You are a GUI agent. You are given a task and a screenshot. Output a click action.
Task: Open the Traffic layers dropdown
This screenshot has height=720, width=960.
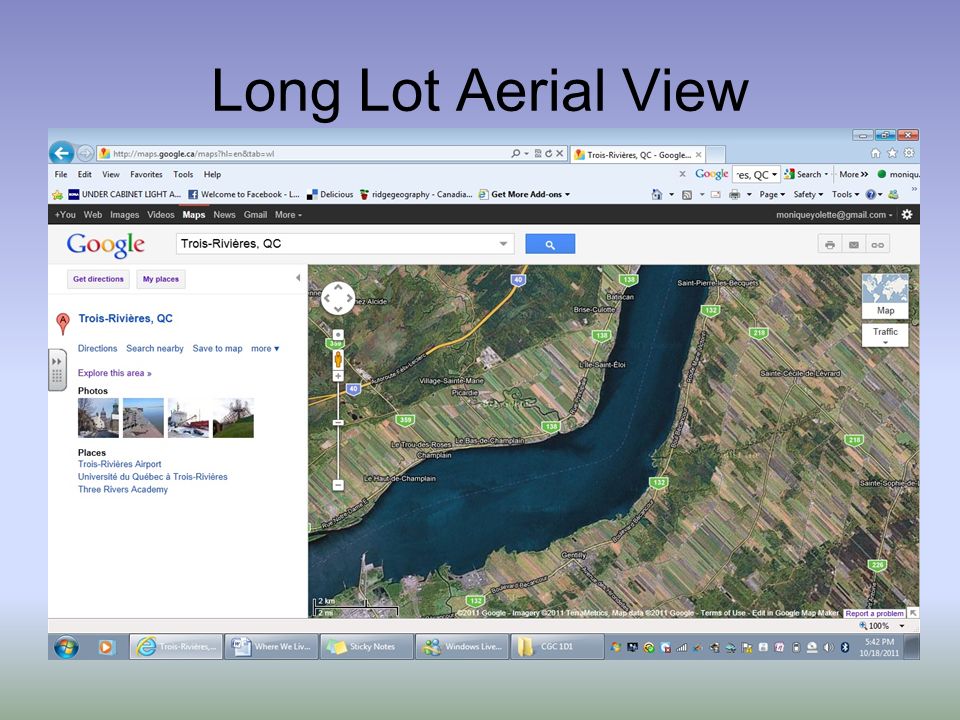885,335
